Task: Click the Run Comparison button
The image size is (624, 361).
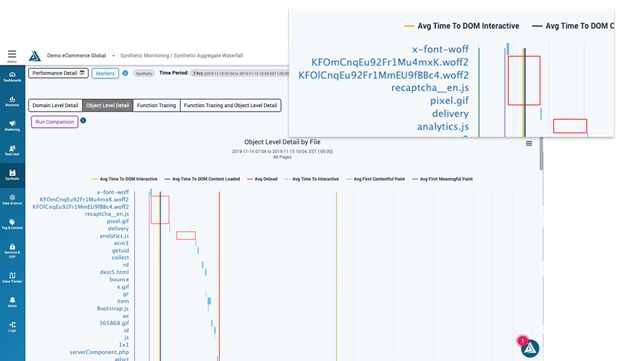Action: pos(55,122)
